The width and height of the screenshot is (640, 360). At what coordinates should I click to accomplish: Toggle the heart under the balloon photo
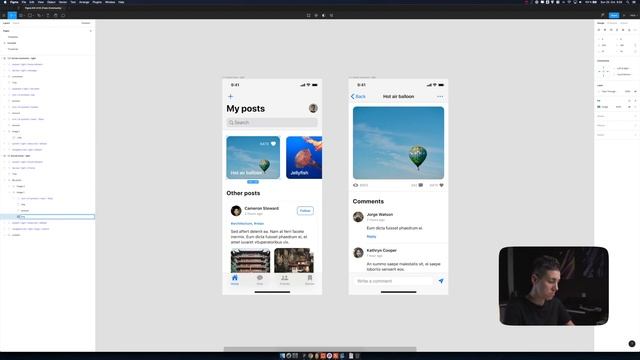pos(441,185)
